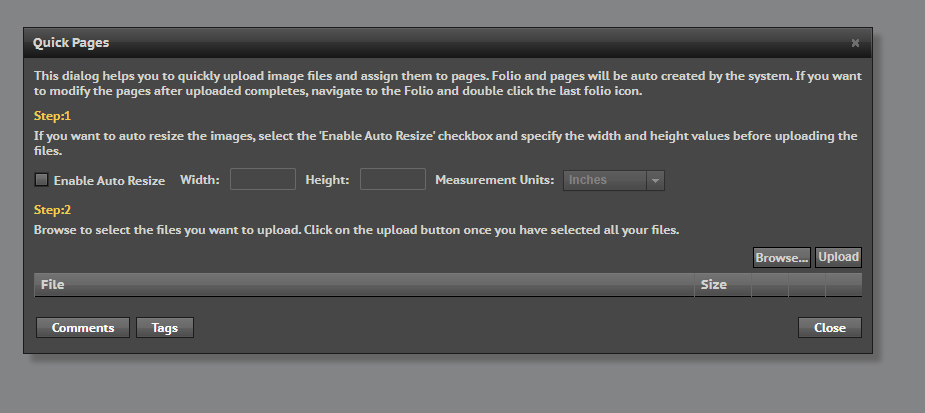Sort by the File column header
Viewport: 925px width, 413px height.
[x=364, y=284]
